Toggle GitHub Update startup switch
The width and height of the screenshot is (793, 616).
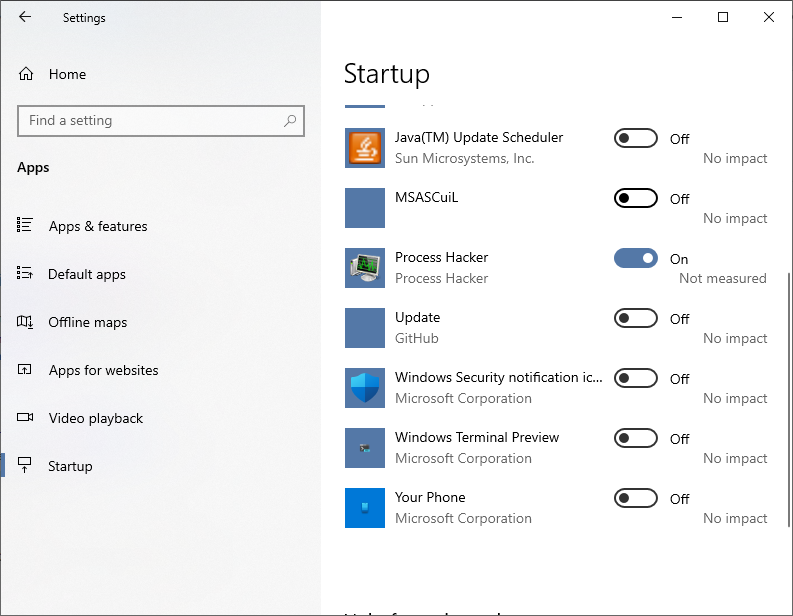click(x=636, y=318)
